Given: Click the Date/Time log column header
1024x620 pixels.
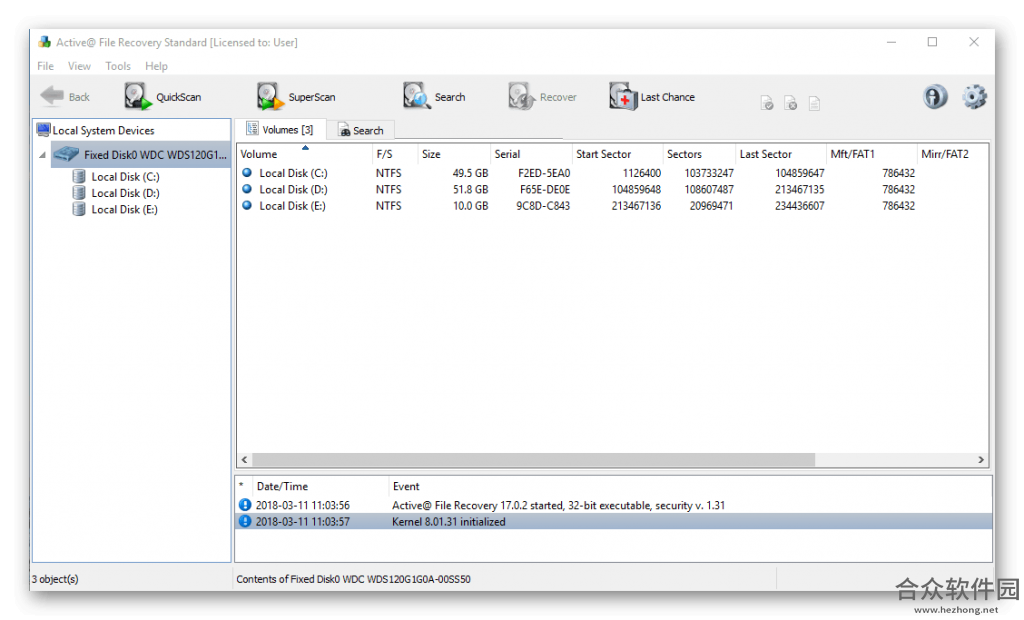Looking at the screenshot, I should [320, 486].
